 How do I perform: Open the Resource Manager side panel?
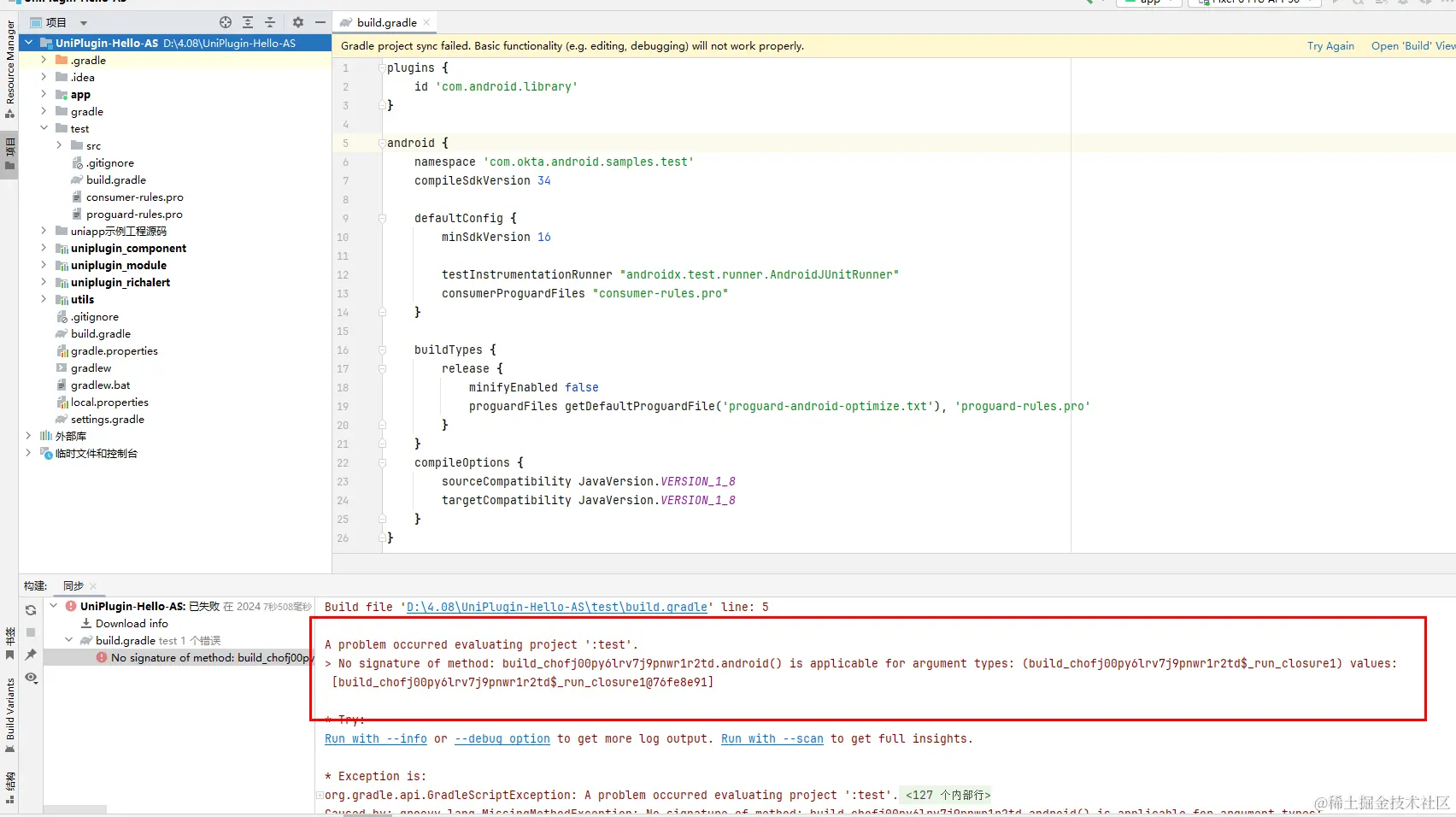tap(9, 69)
